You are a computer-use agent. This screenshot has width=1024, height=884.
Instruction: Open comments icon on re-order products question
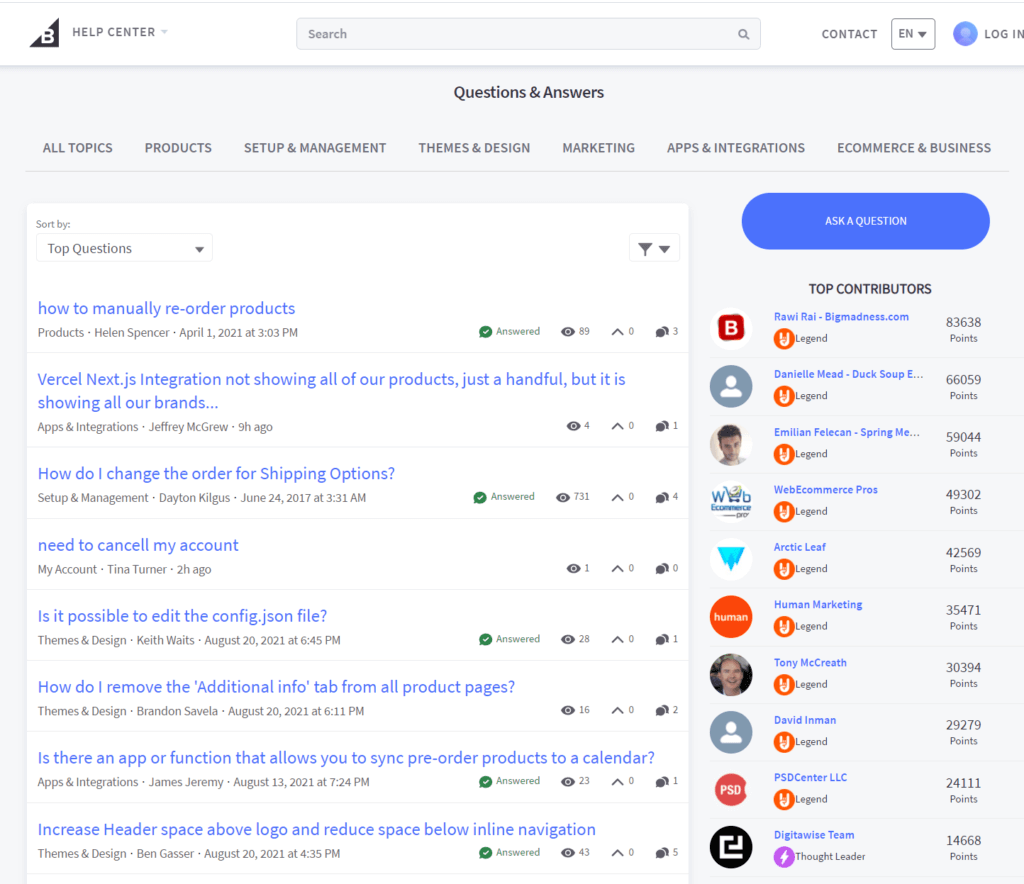(x=662, y=332)
